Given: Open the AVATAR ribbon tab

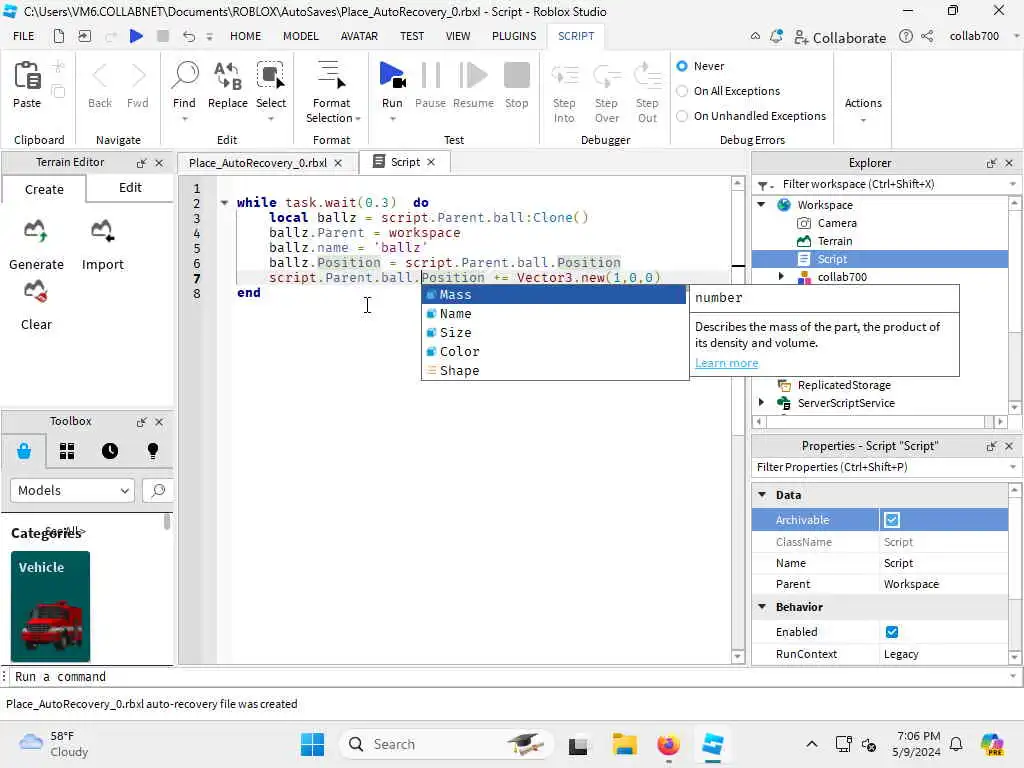Looking at the screenshot, I should [359, 37].
